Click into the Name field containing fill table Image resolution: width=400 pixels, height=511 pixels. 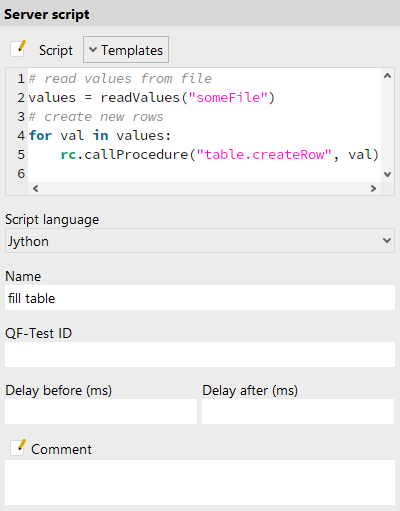click(x=200, y=298)
